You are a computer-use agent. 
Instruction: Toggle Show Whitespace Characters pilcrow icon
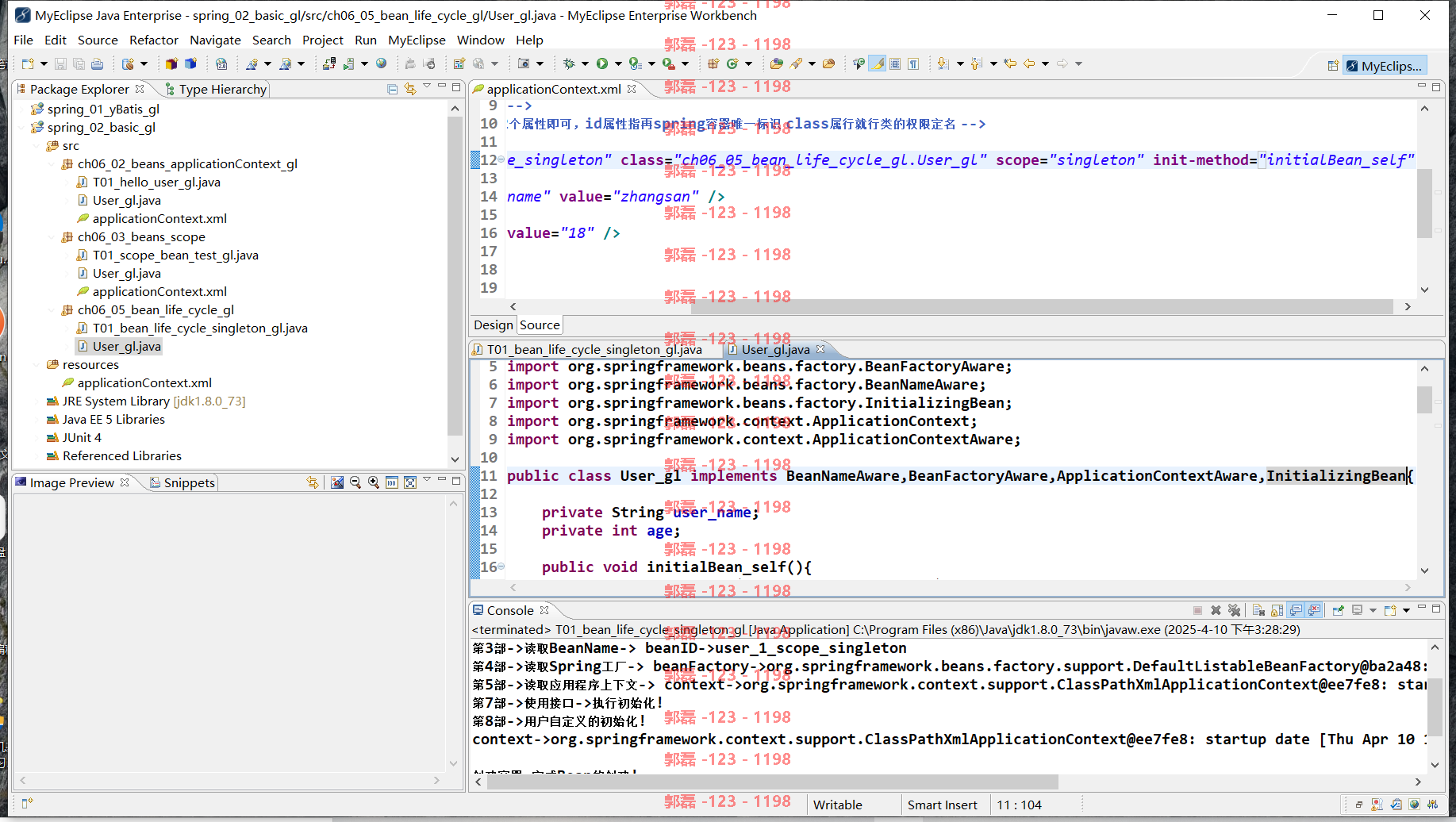click(x=913, y=63)
